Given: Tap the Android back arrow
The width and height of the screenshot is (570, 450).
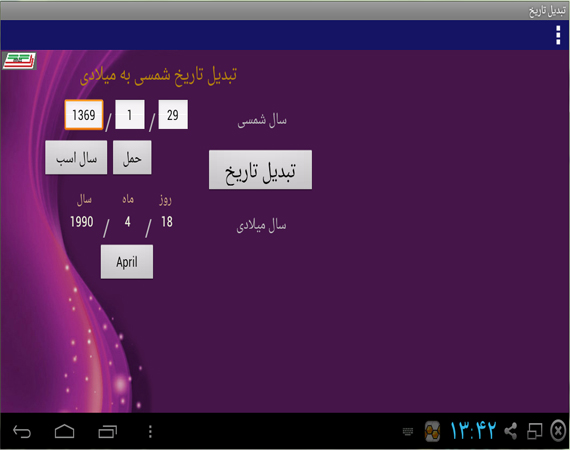Looking at the screenshot, I should 22,432.
